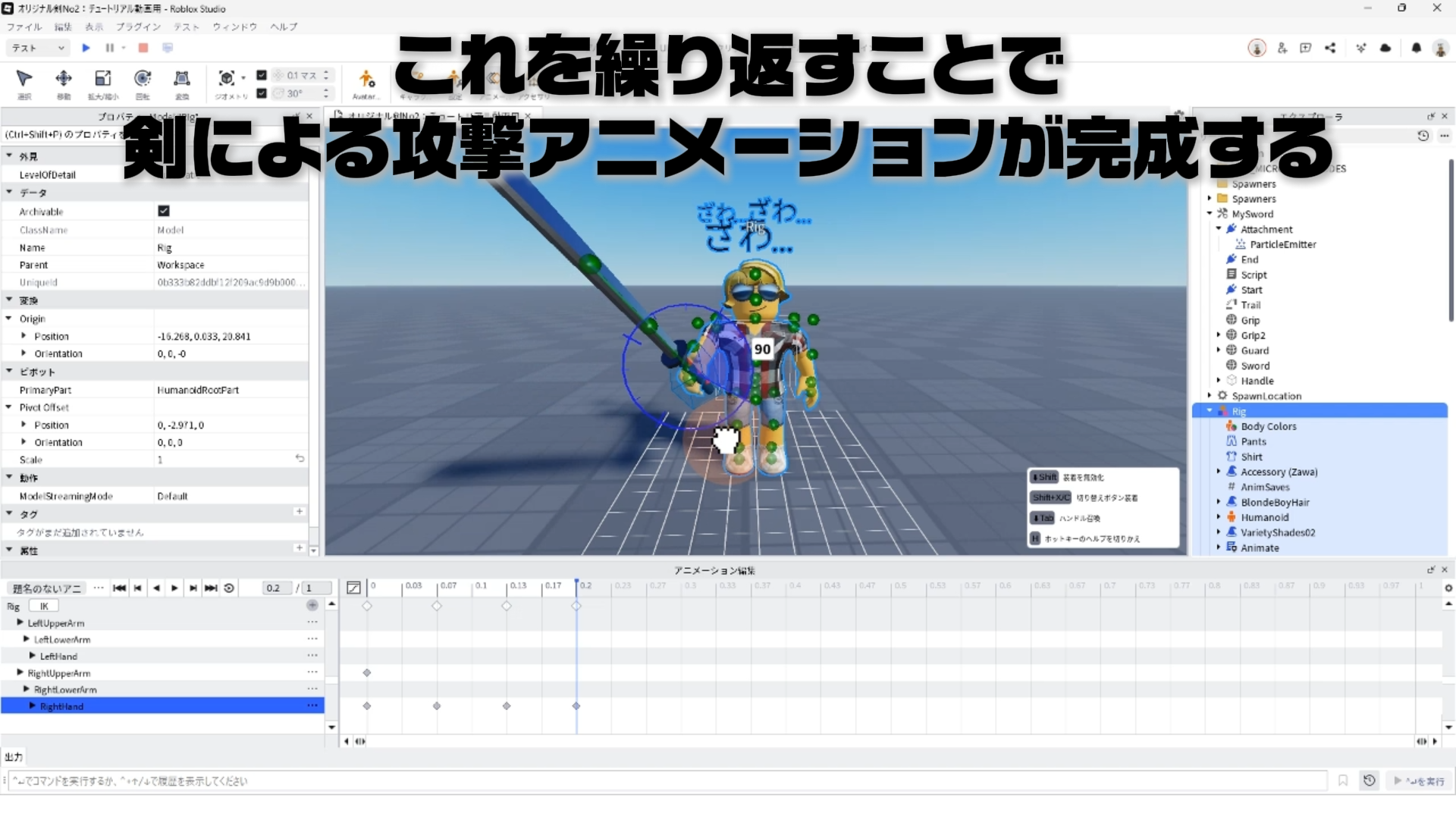Screen dimensions: 1456x819
Task: Toggle the 30° rotation snap checkbox
Action: (x=262, y=93)
